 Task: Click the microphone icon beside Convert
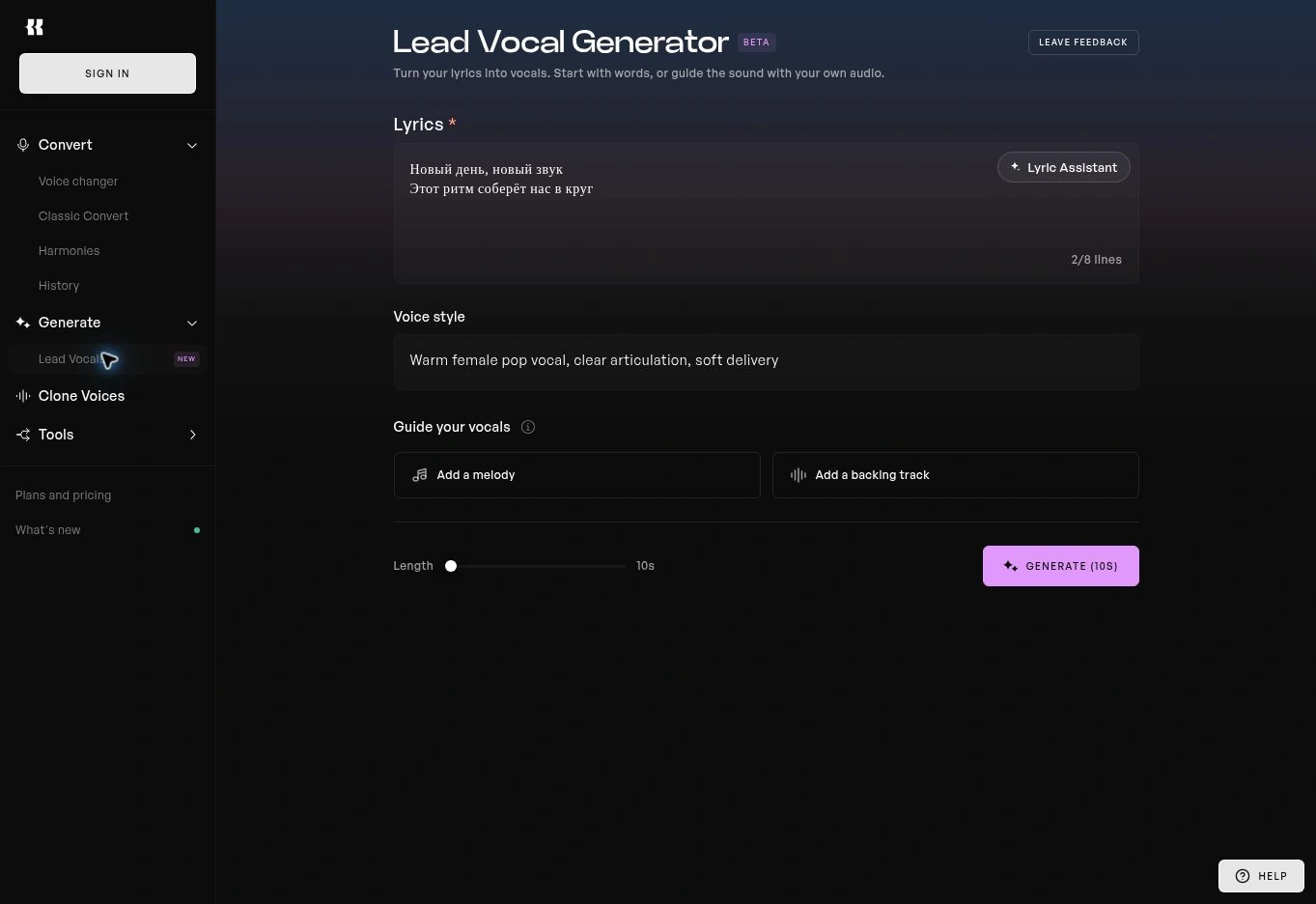pyautogui.click(x=23, y=145)
